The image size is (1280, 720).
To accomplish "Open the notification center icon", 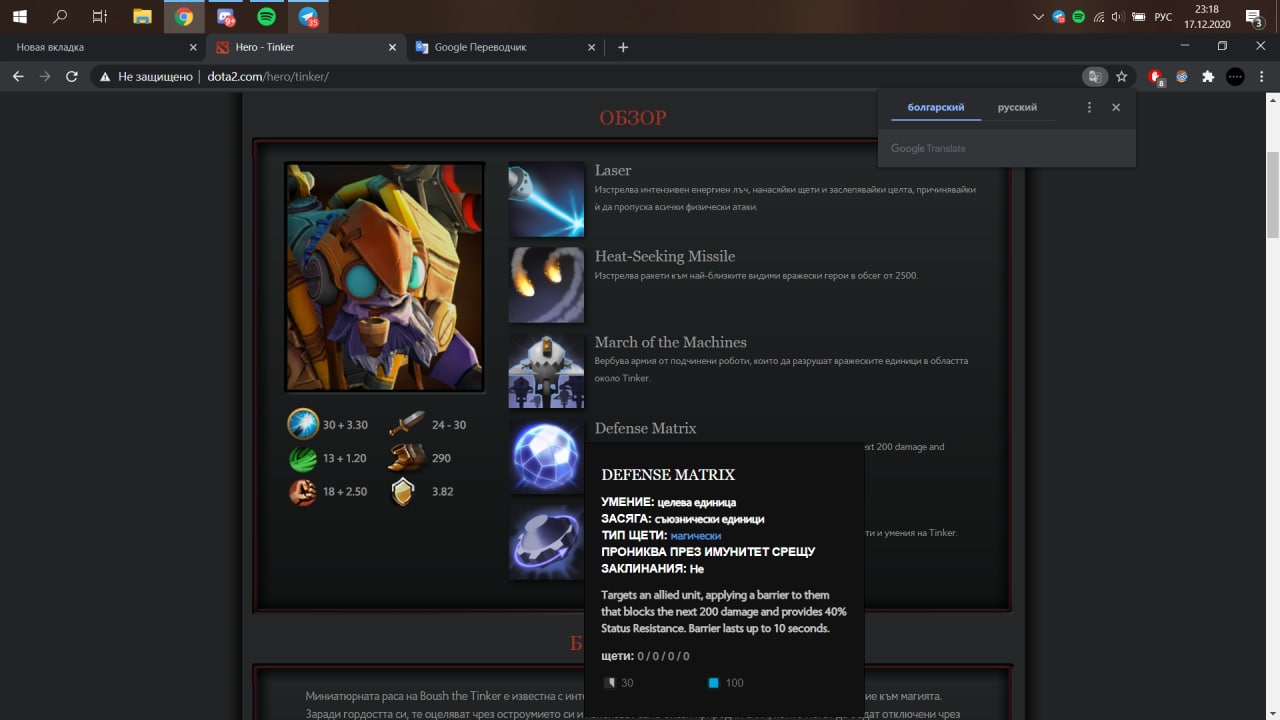I will 1254,16.
